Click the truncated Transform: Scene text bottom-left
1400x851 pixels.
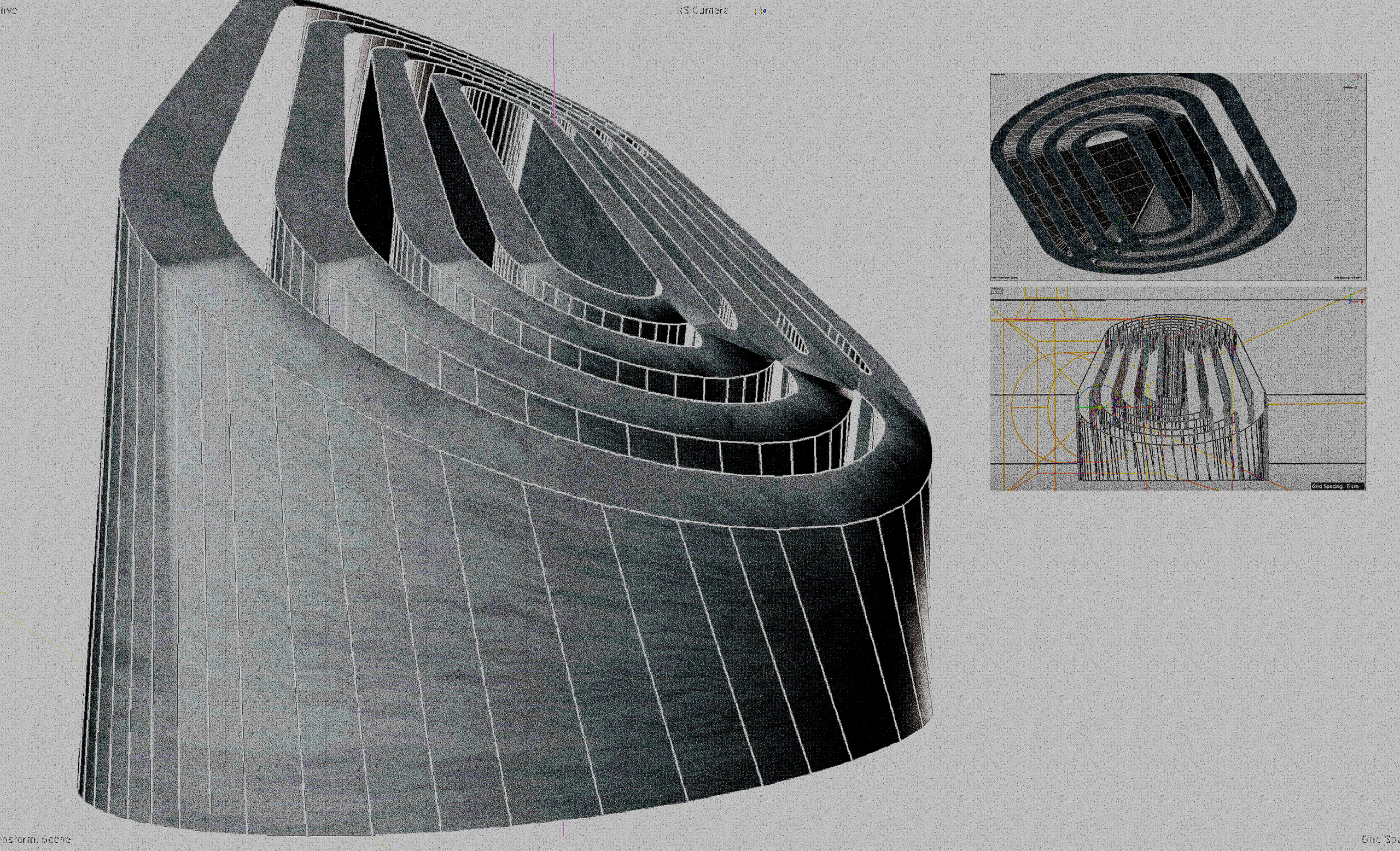(35, 839)
